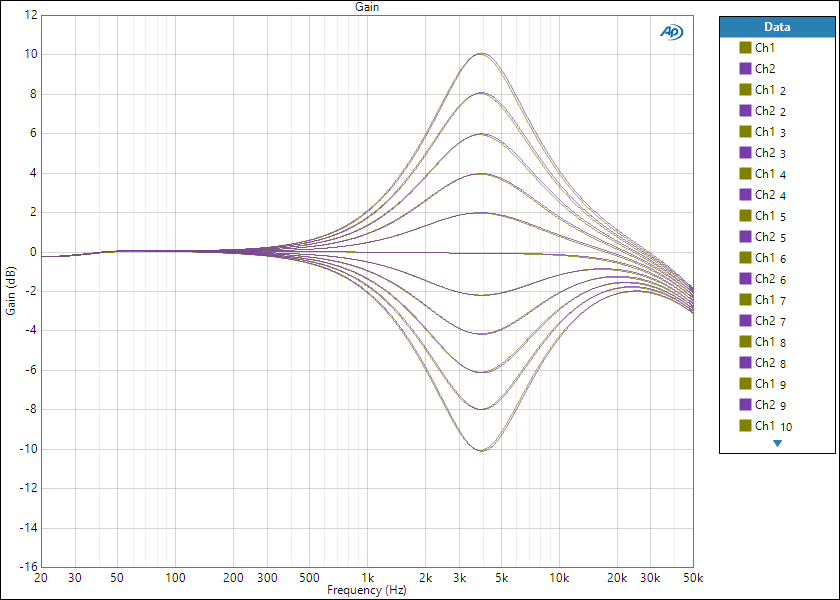Viewport: 840px width, 600px height.
Task: Expand legend with the down arrow
Action: click(777, 444)
